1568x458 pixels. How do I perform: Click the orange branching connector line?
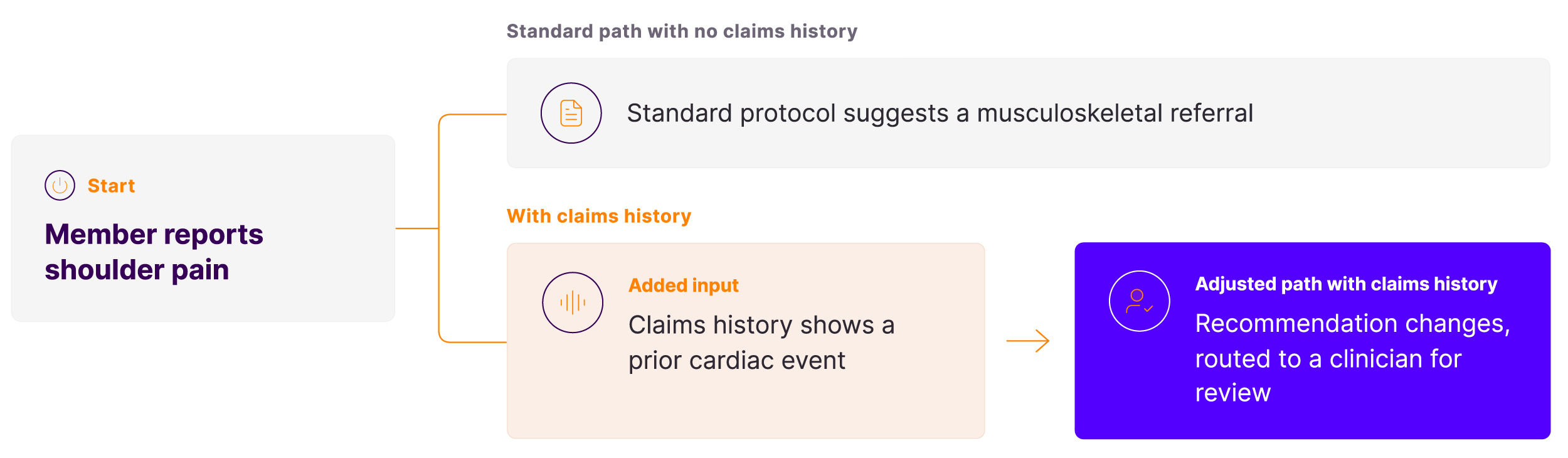439,228
